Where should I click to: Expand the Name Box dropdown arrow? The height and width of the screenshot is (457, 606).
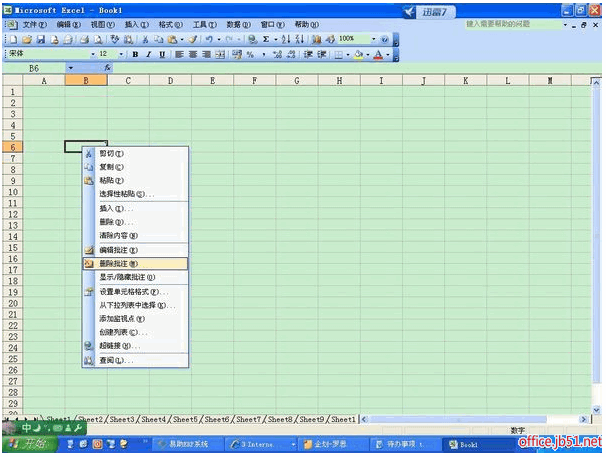[70, 68]
